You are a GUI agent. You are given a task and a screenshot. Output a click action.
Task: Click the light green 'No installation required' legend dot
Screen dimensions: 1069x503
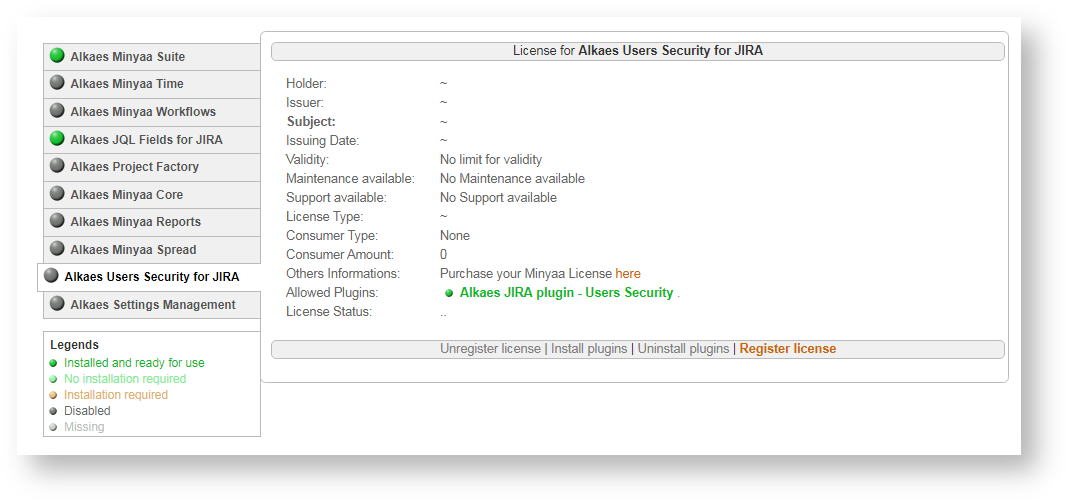click(53, 379)
